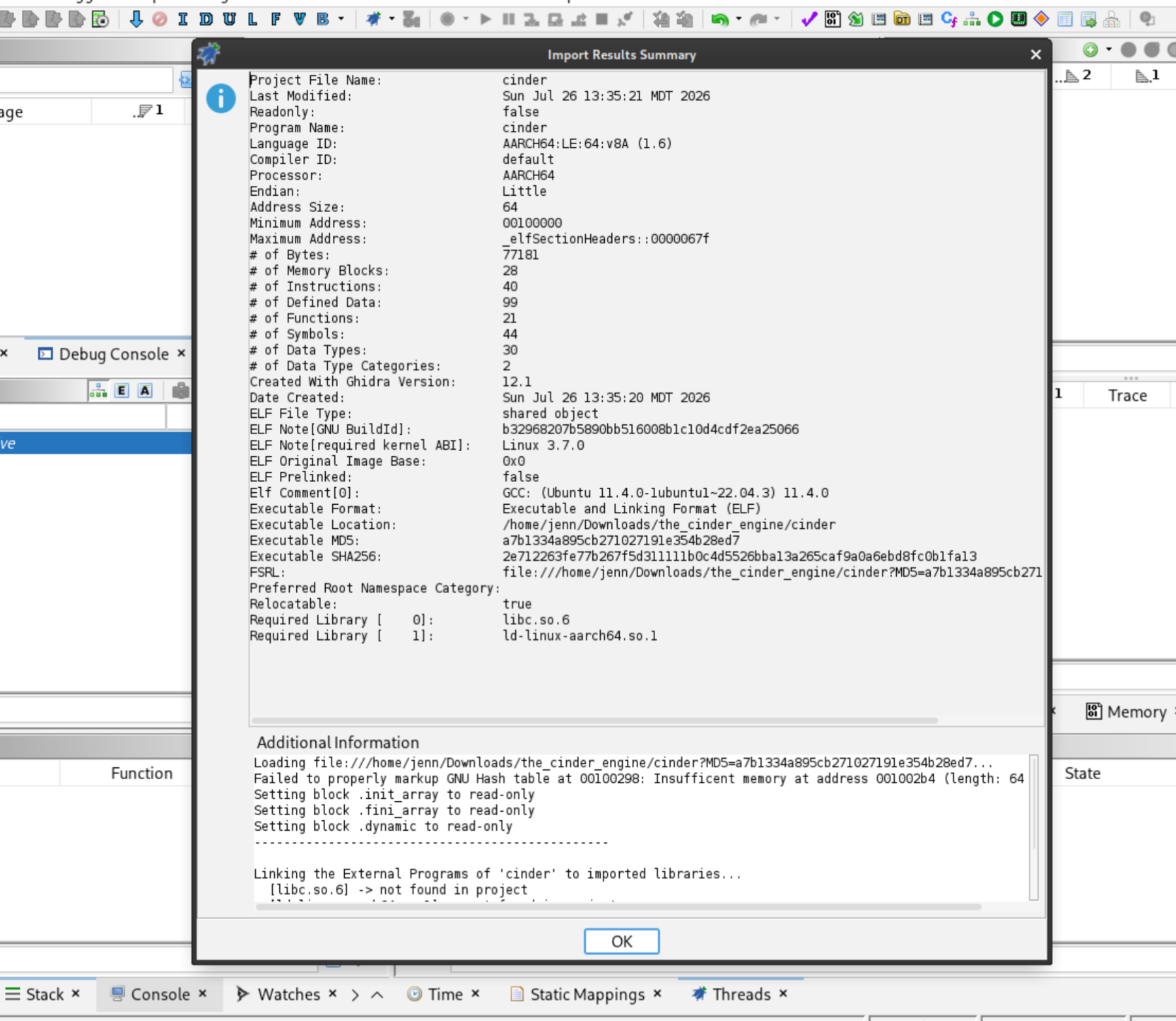
Task: Close the Import Results Summary dialog
Action: point(1035,54)
